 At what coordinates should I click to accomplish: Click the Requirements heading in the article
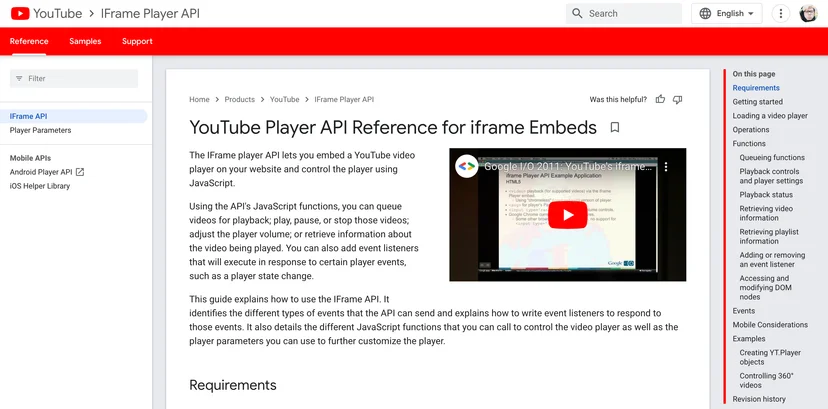[233, 385]
